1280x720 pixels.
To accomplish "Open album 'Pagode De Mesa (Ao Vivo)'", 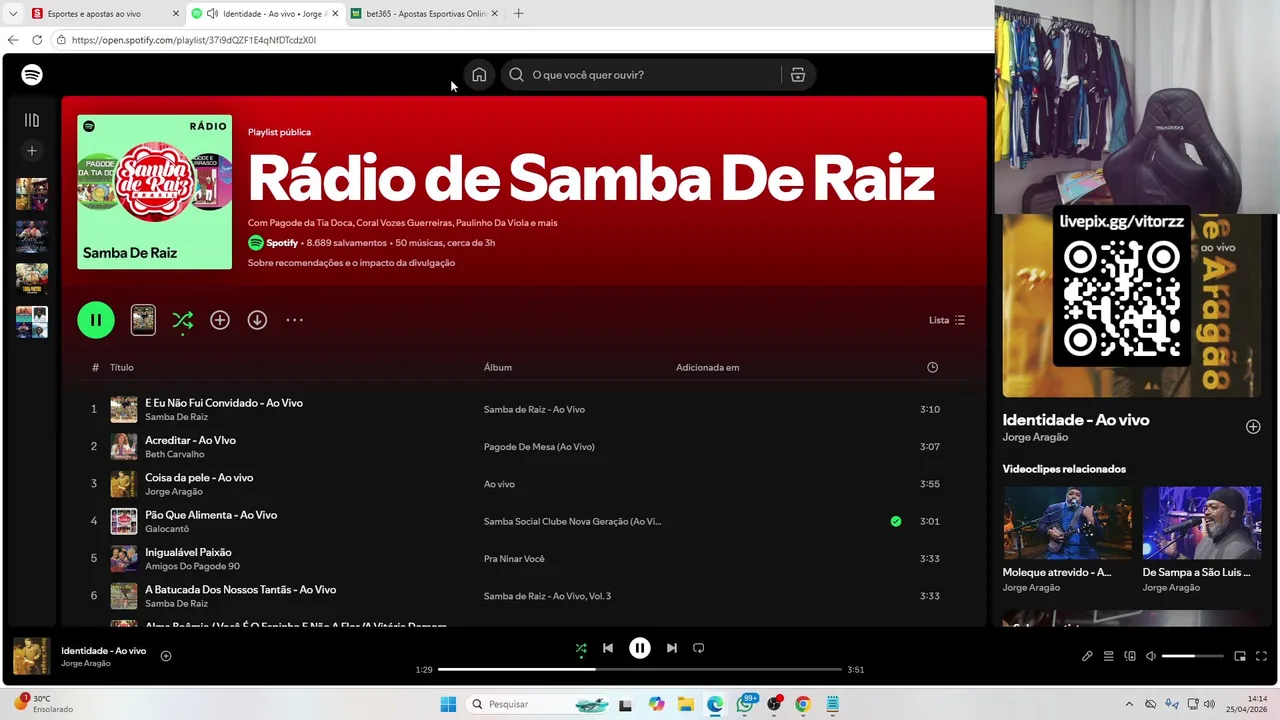I will pyautogui.click(x=539, y=447).
